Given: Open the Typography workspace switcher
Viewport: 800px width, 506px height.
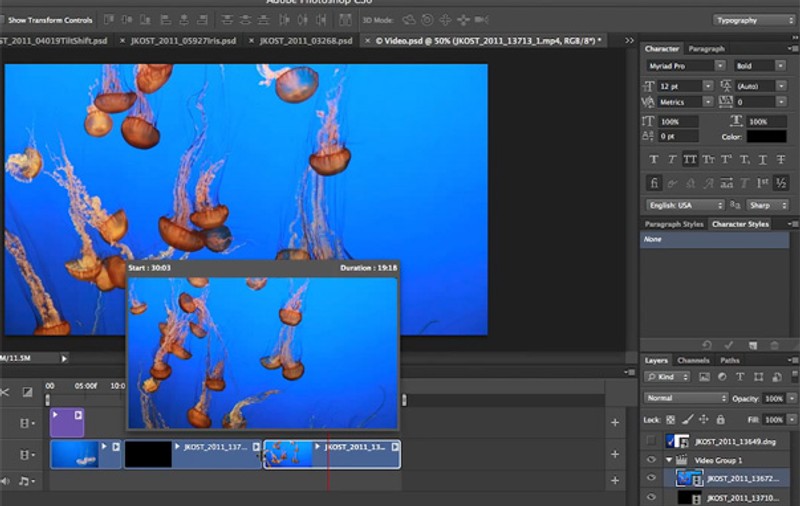Looking at the screenshot, I should pyautogui.click(x=754, y=20).
